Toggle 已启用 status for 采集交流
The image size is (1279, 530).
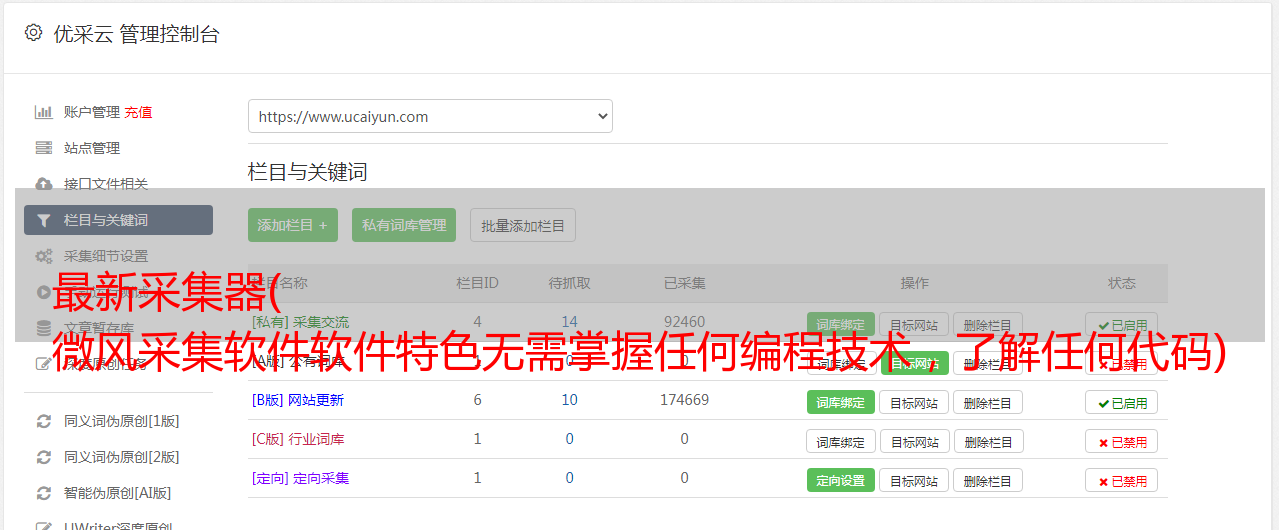1122,324
